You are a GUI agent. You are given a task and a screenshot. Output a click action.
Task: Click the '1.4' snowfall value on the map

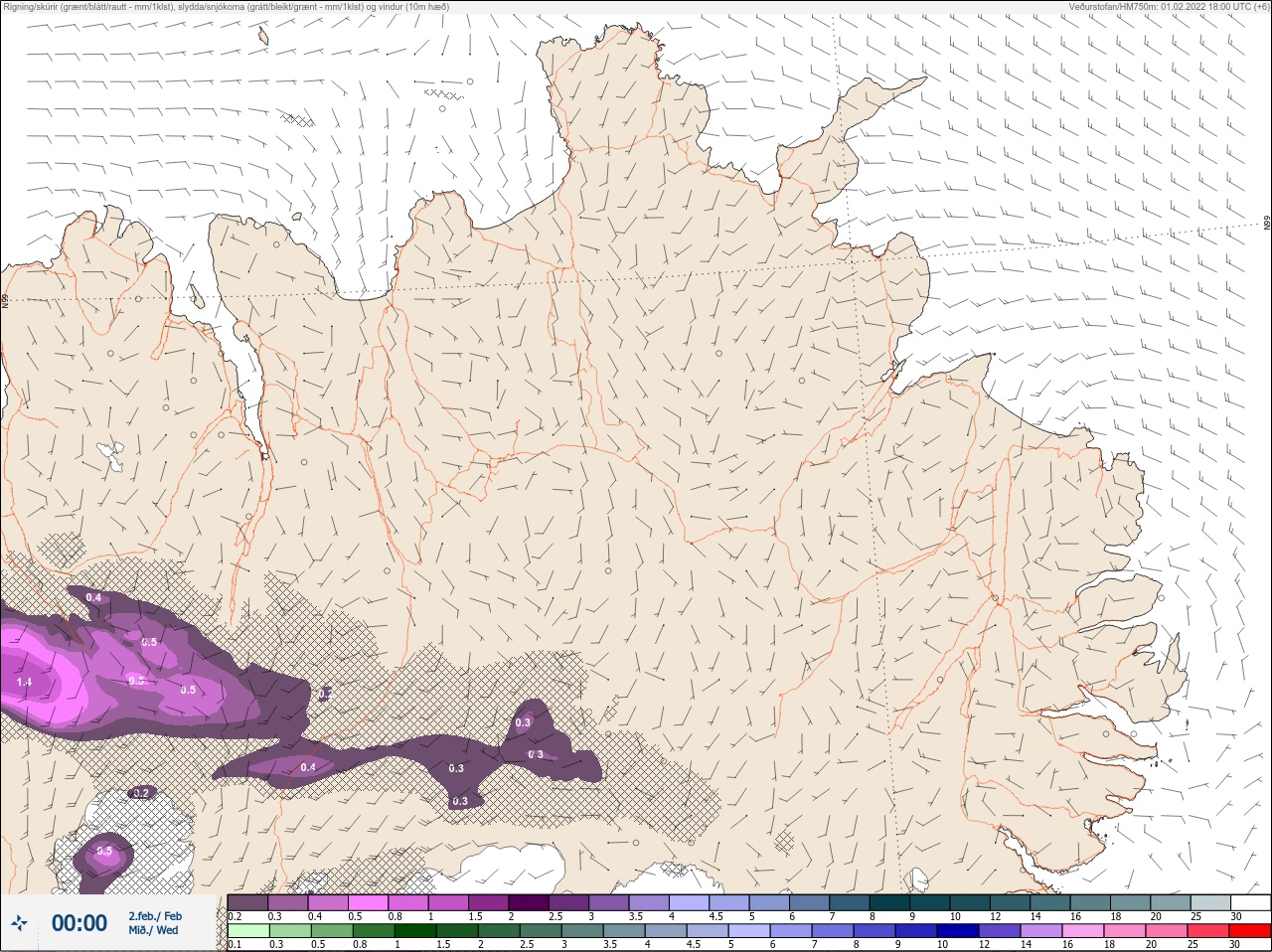coord(24,682)
